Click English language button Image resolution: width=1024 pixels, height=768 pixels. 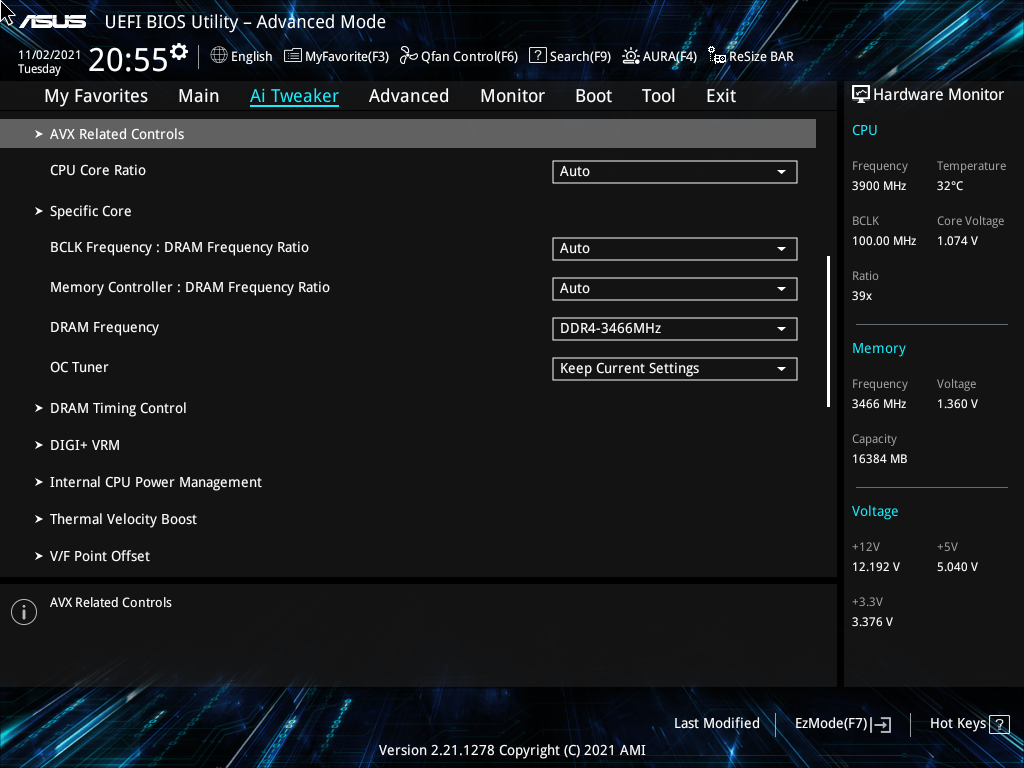tap(251, 57)
